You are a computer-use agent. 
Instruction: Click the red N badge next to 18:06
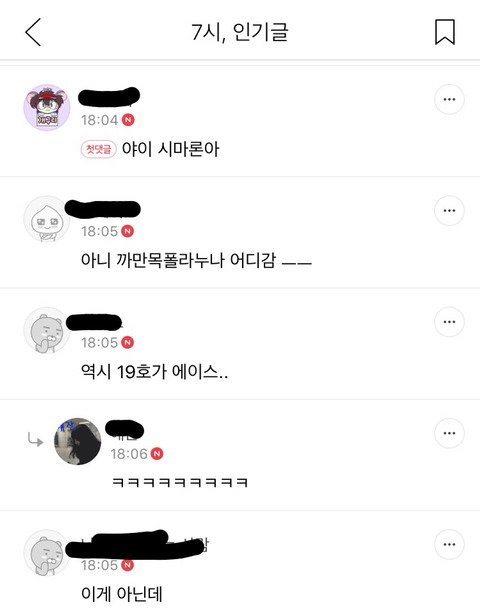tap(157, 454)
